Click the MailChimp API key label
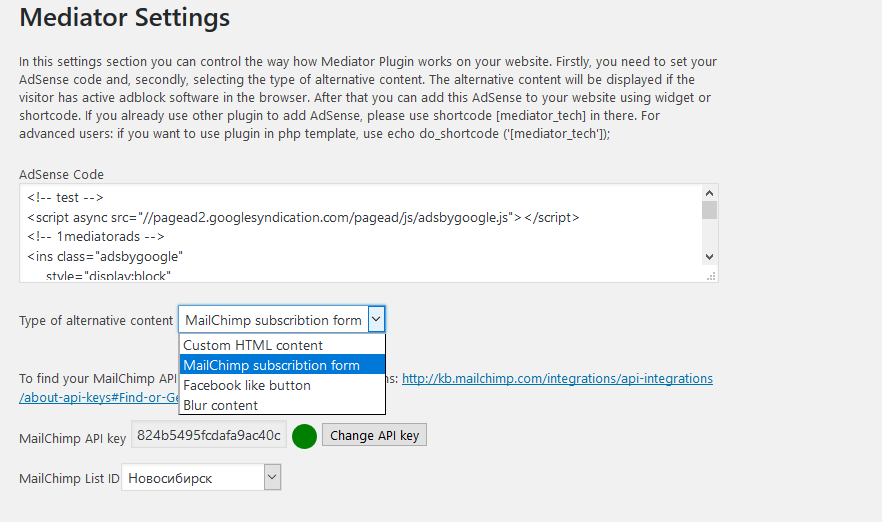The width and height of the screenshot is (882, 522). pyautogui.click(x=71, y=437)
